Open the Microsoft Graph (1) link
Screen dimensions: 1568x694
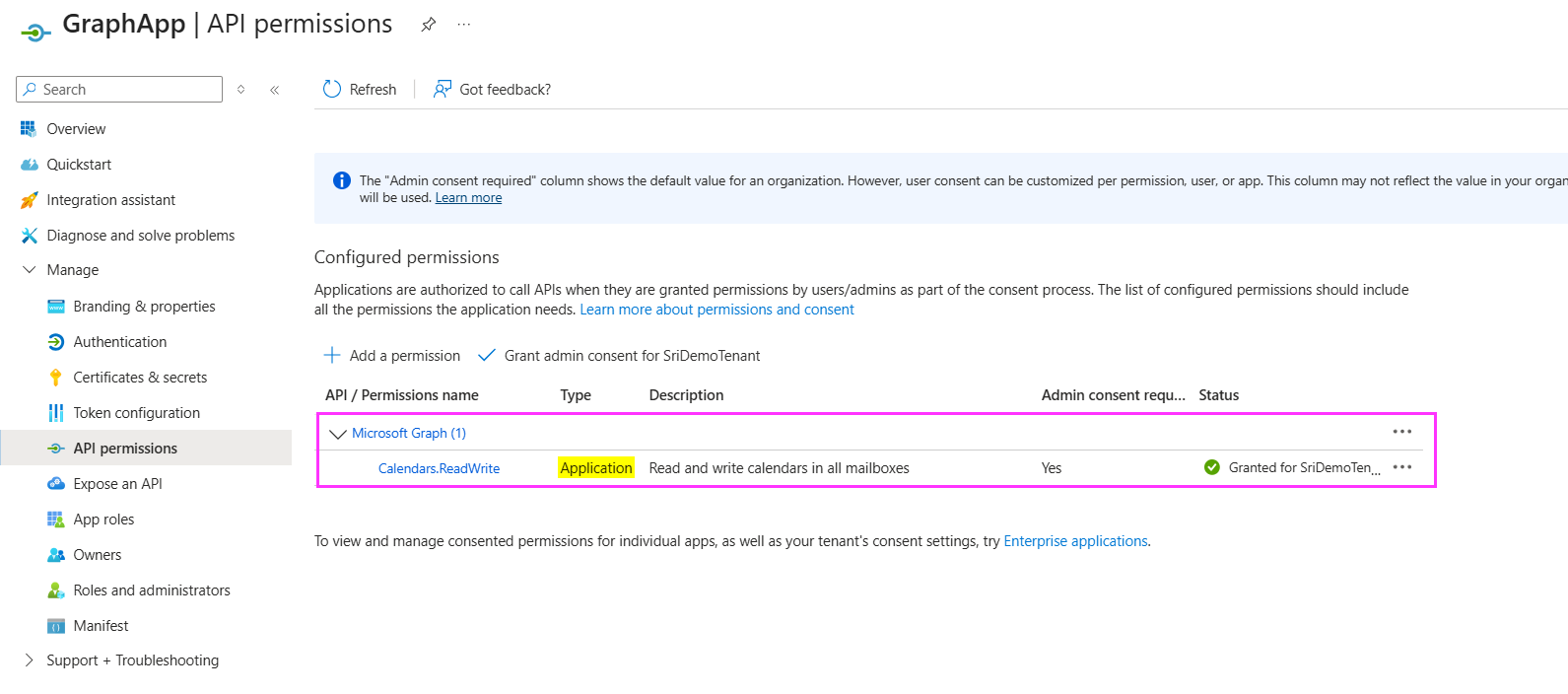click(409, 433)
